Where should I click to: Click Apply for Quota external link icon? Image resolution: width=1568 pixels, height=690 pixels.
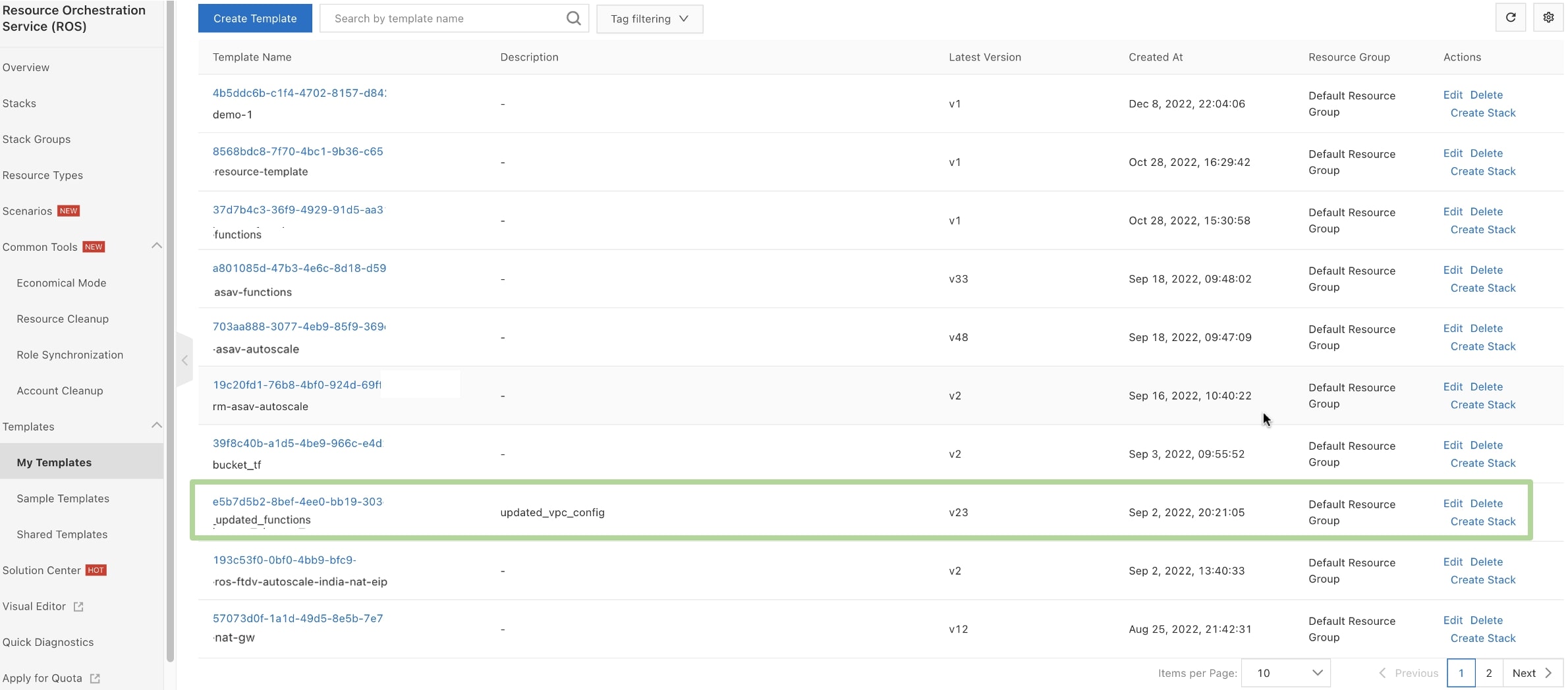point(95,678)
